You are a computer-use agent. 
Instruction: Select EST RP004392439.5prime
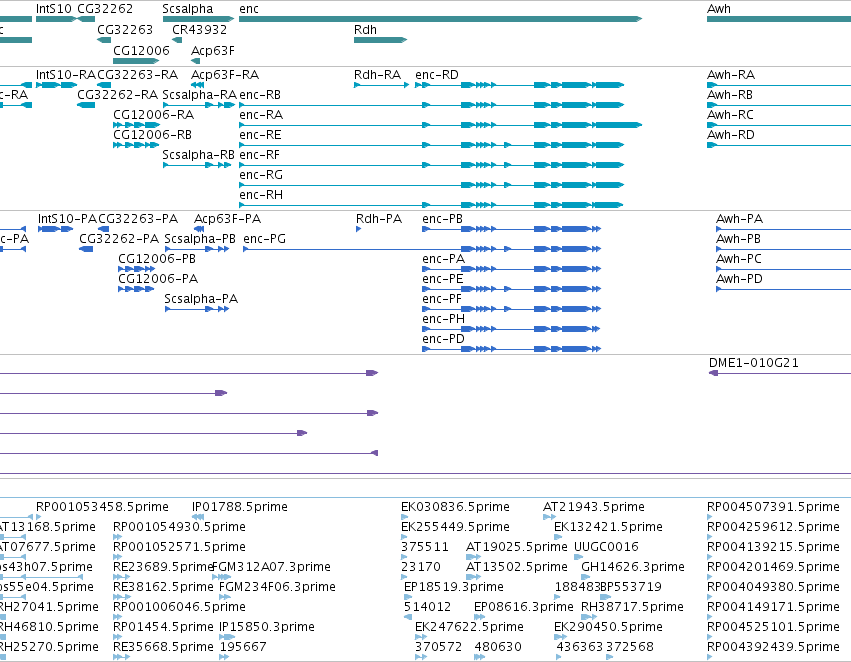773,647
